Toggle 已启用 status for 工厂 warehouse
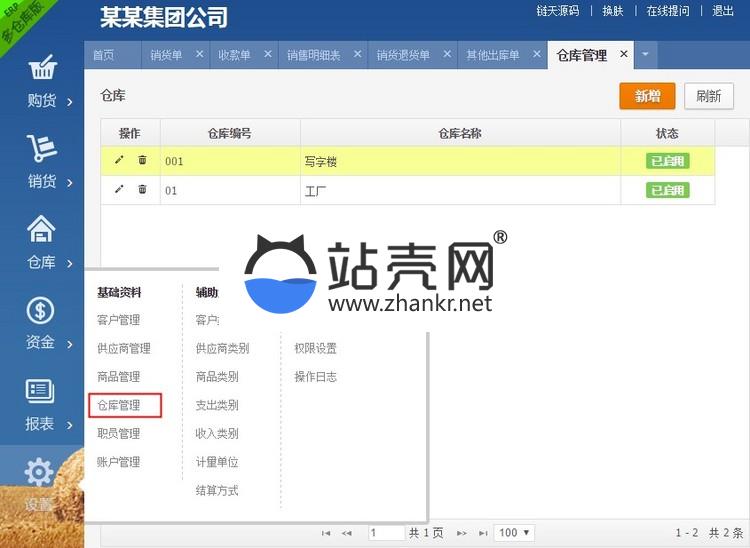The image size is (750, 548). (x=667, y=190)
